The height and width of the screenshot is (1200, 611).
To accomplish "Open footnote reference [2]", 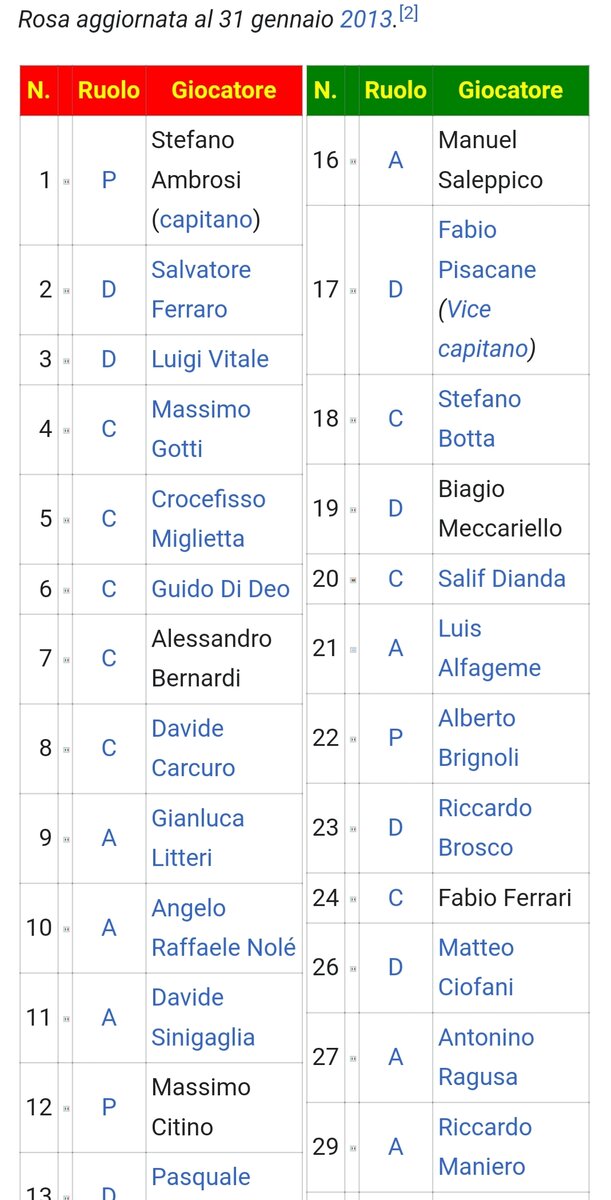I will (x=408, y=14).
